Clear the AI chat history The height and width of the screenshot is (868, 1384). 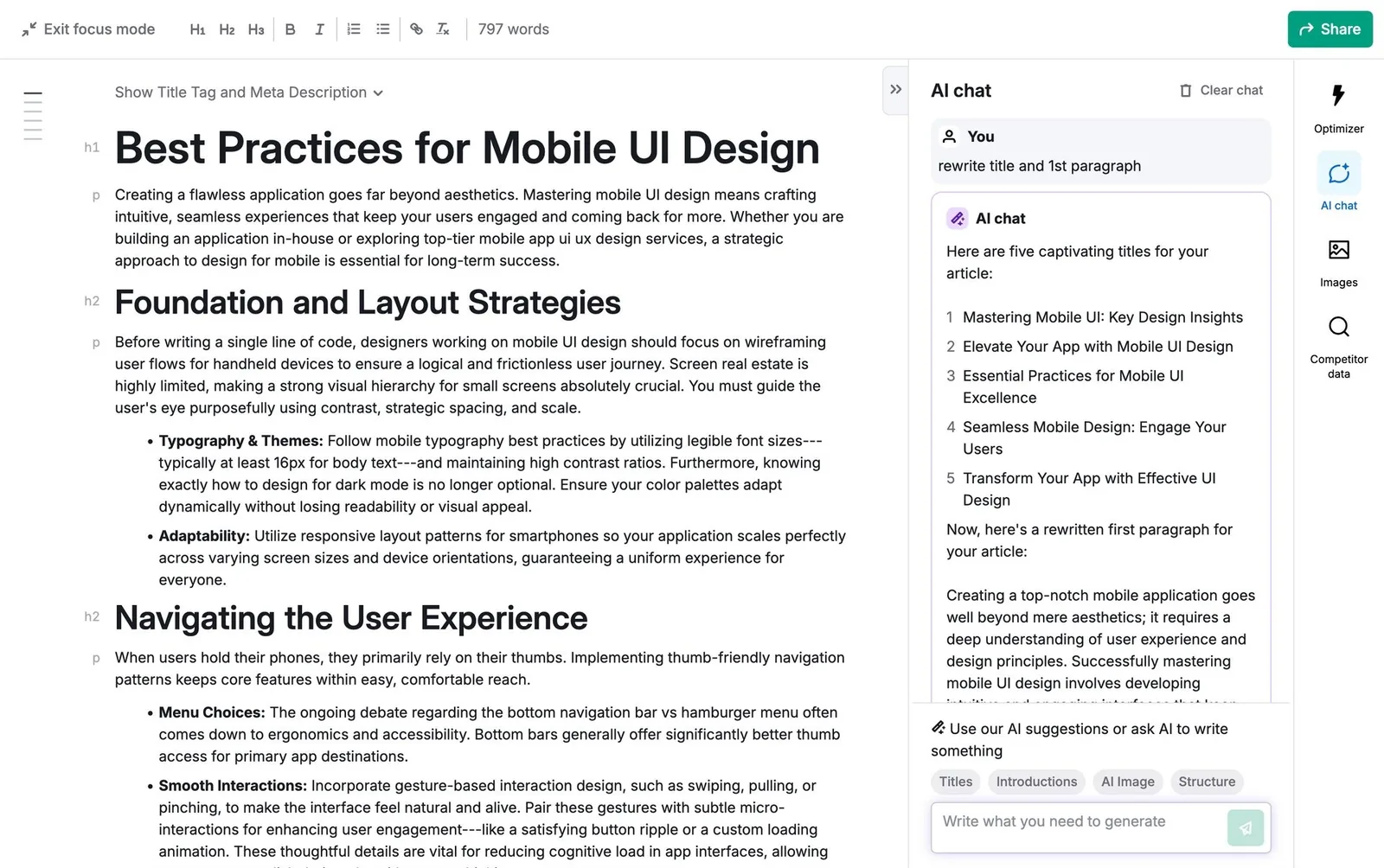point(1221,91)
